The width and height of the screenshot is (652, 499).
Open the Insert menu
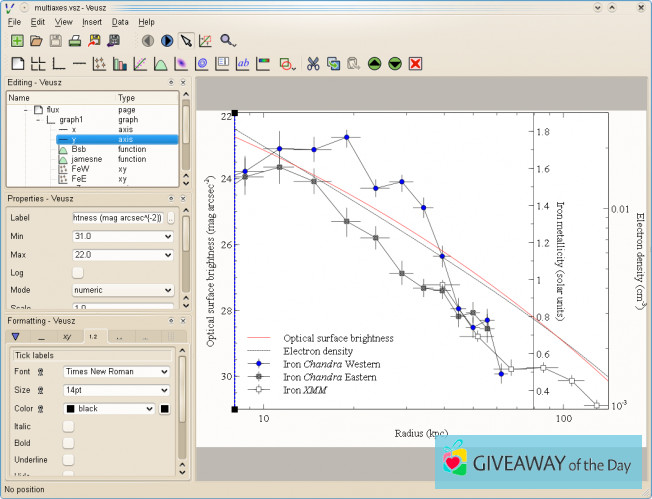pyautogui.click(x=92, y=22)
